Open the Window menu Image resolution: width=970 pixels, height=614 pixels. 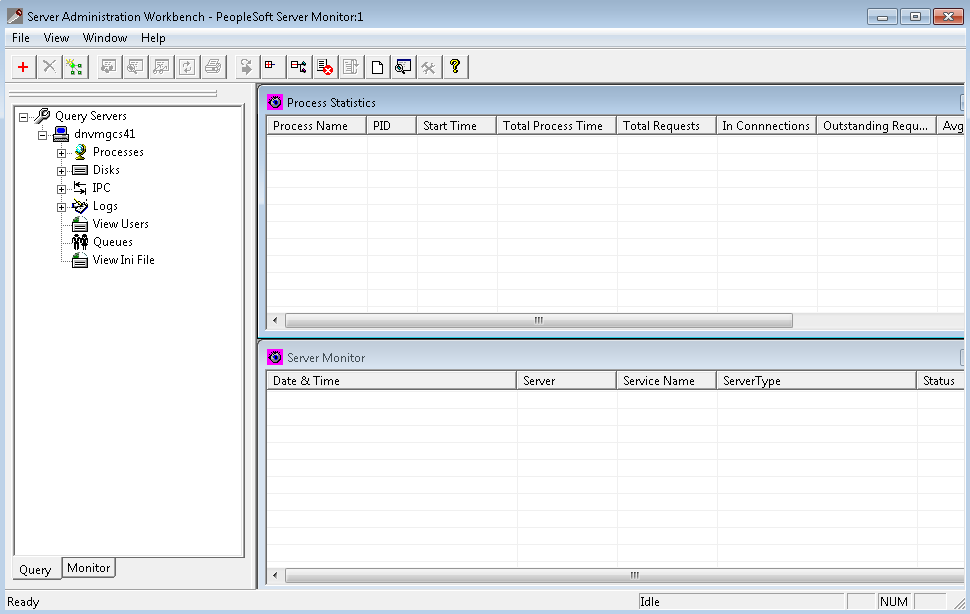coord(105,38)
